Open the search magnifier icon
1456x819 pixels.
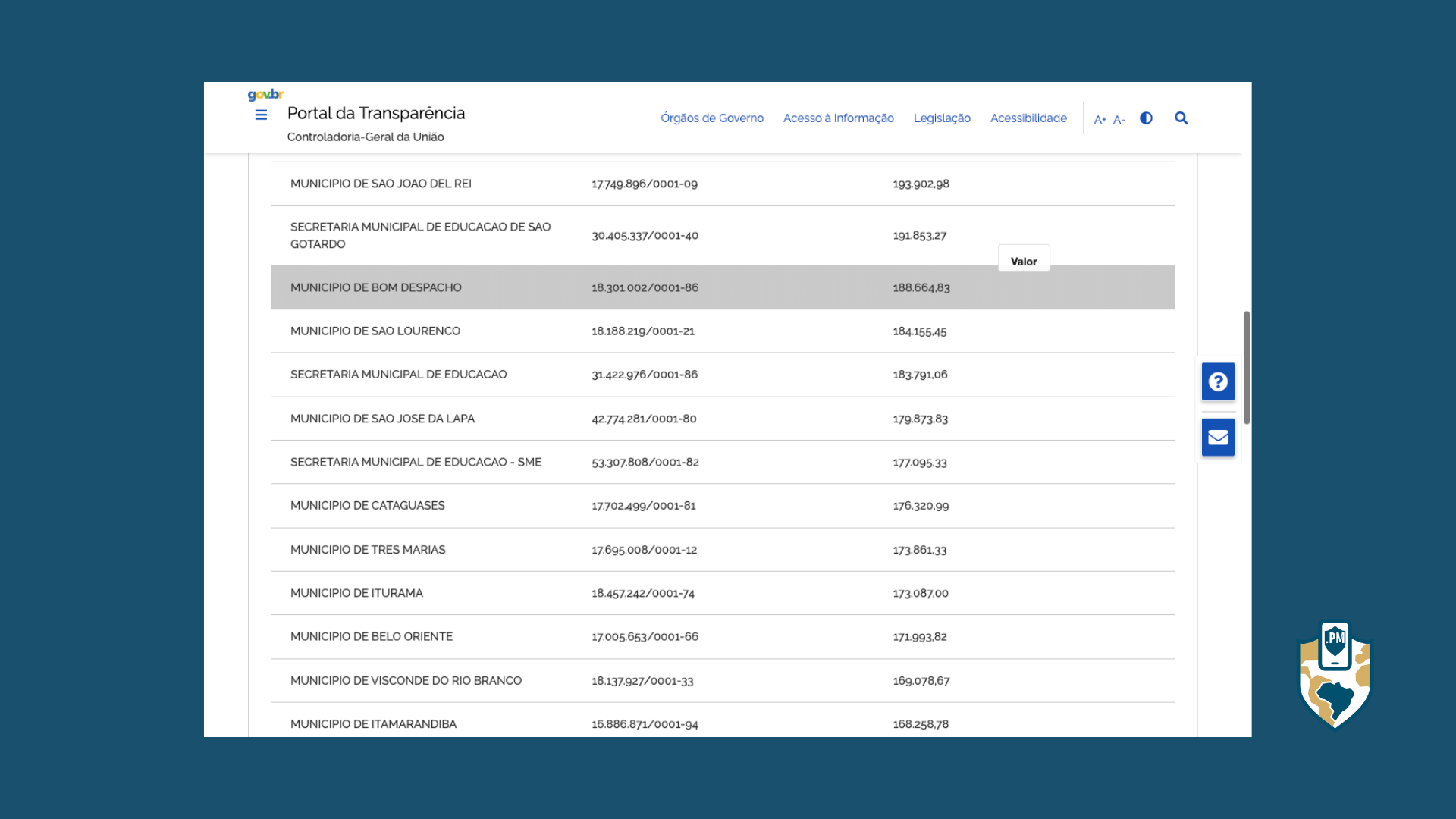point(1181,118)
